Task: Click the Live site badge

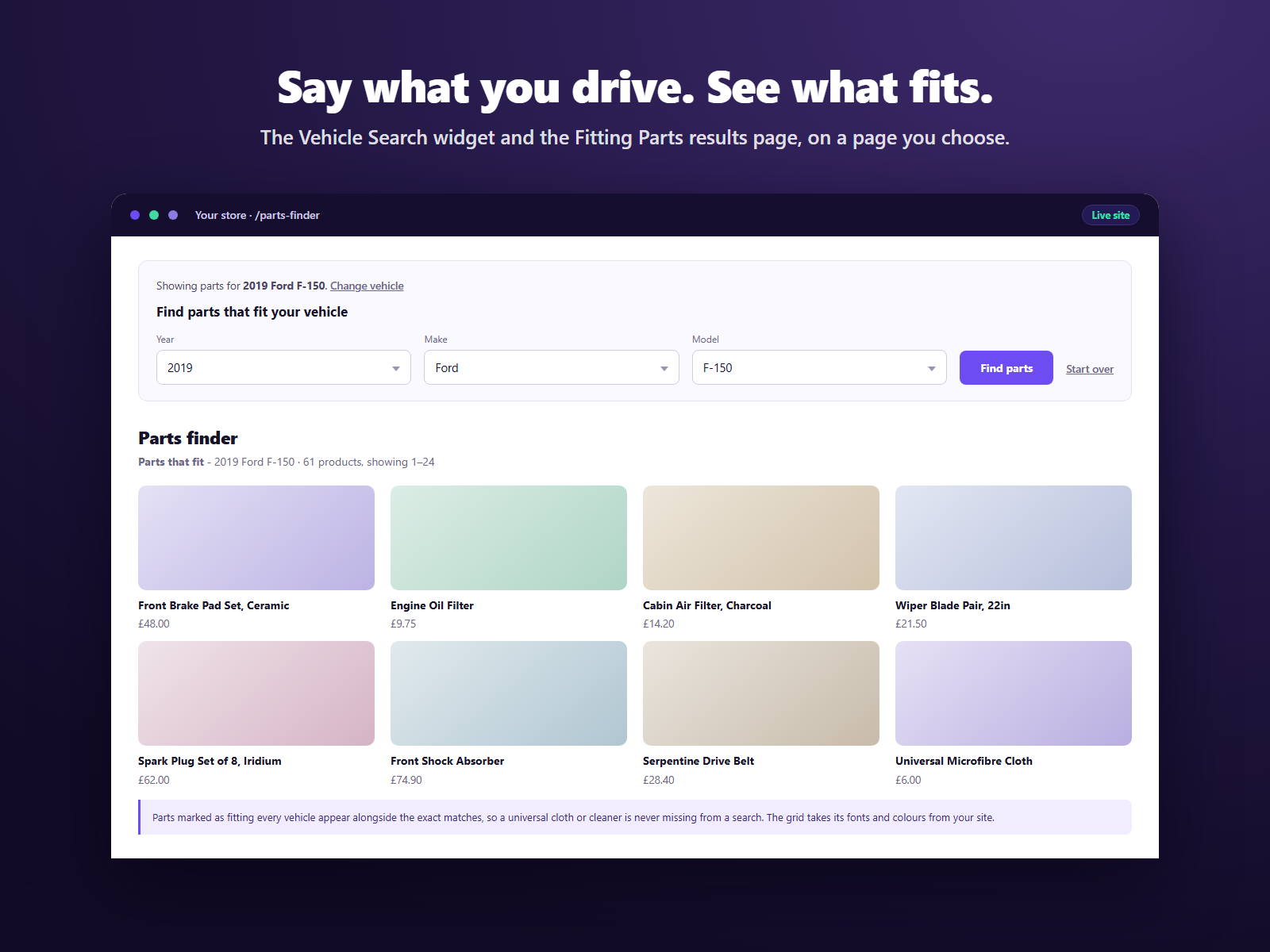Action: point(1110,215)
